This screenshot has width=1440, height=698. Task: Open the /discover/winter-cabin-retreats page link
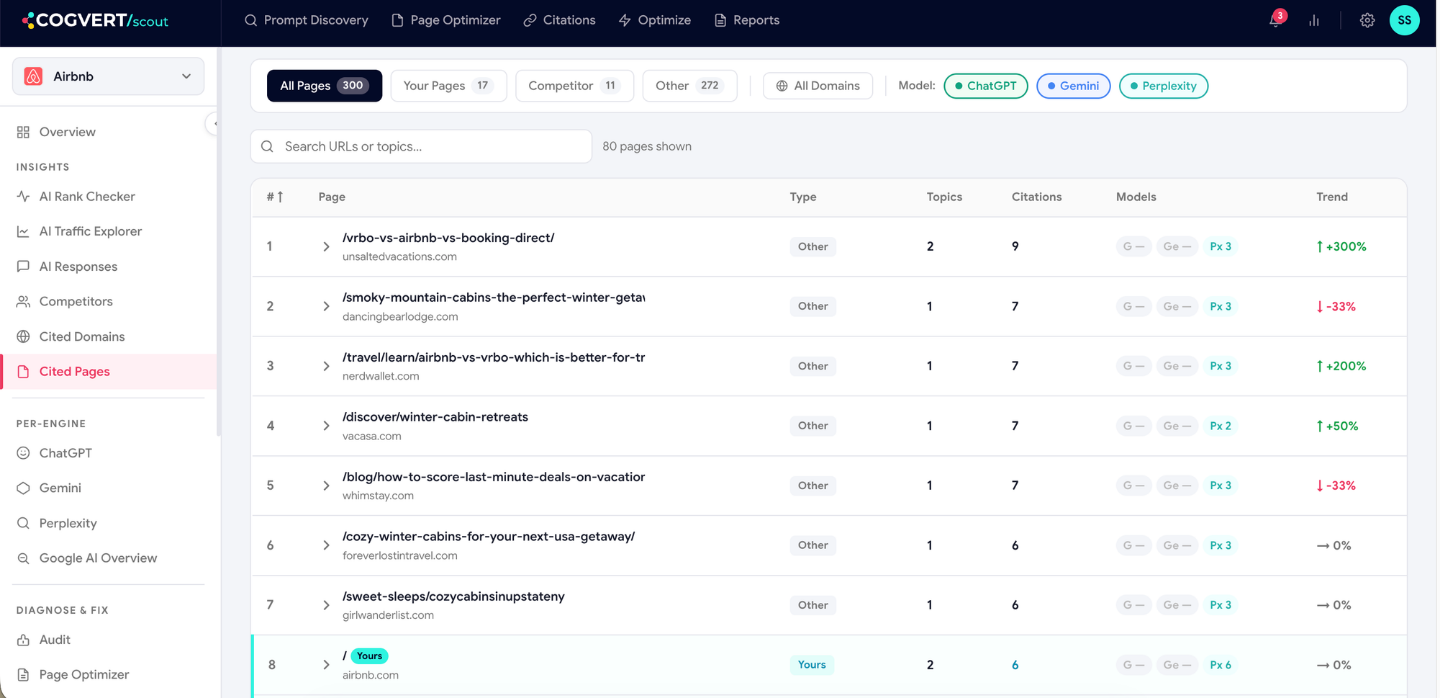435,417
